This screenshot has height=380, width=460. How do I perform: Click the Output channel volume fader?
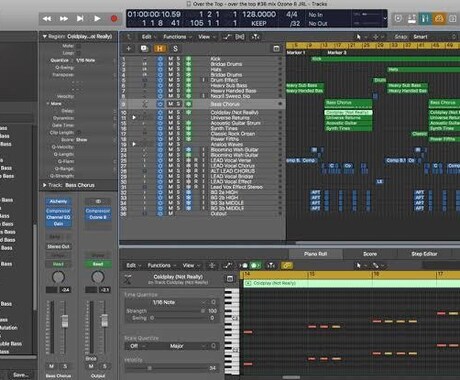[x=104, y=321]
